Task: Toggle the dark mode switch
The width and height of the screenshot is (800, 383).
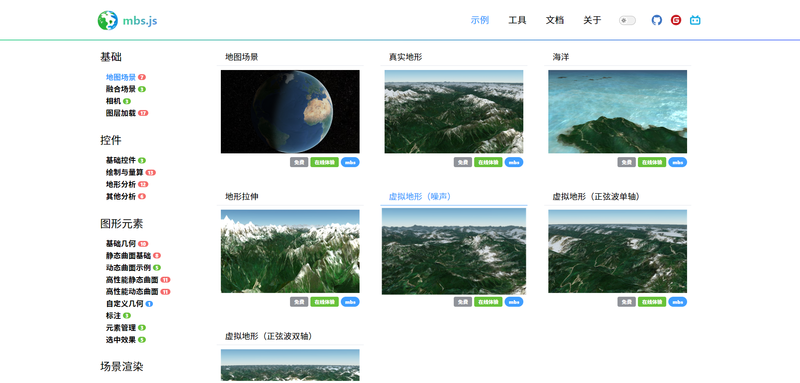Action: click(x=627, y=20)
